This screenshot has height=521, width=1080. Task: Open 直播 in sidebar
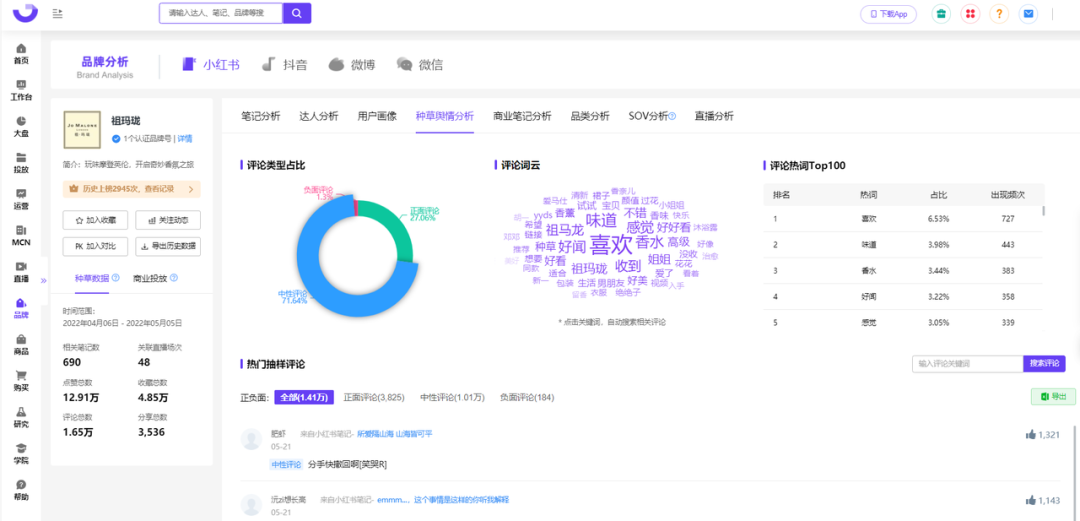(21, 272)
